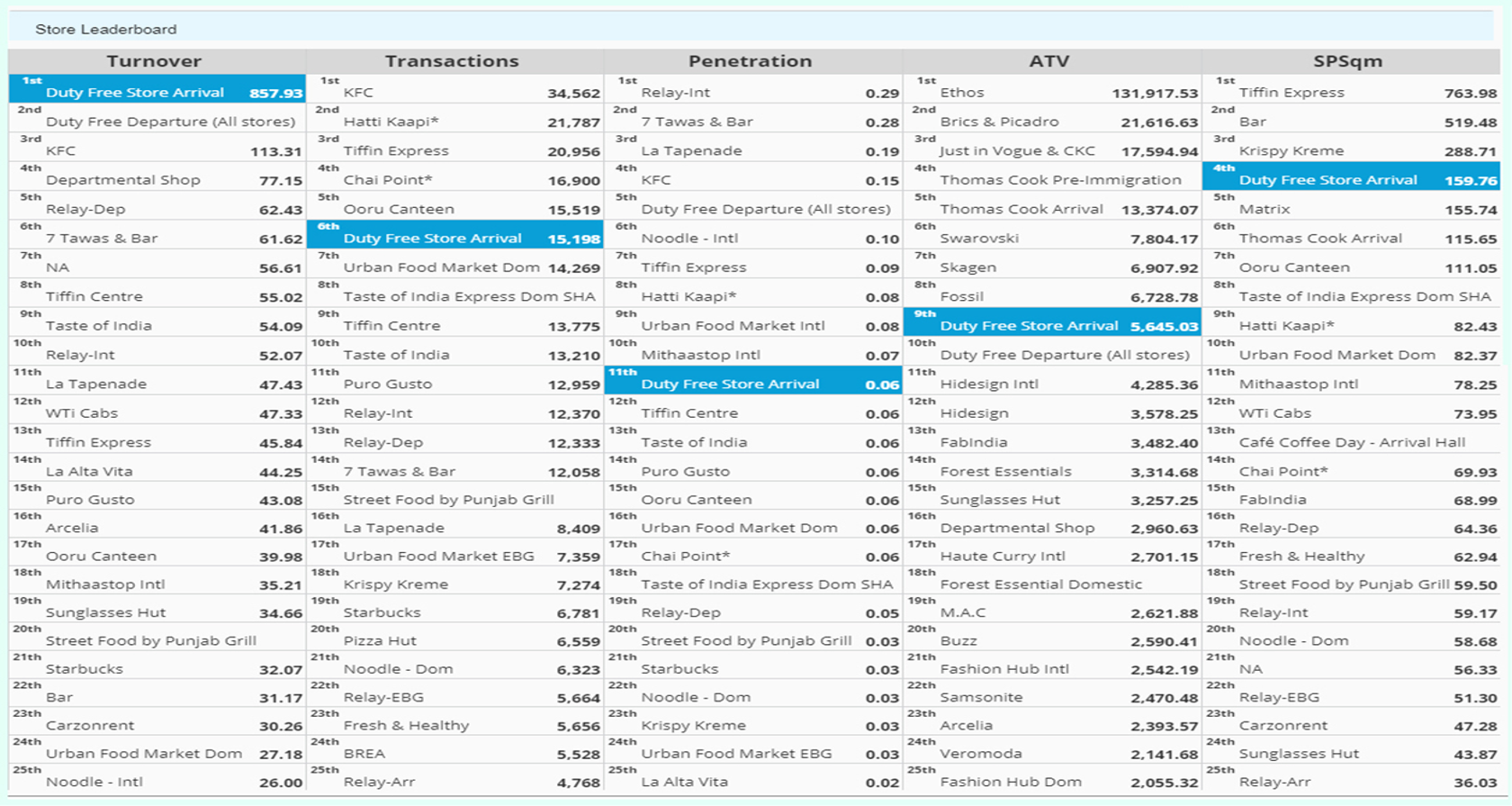Screen dimensions: 1512x806
Task: Select Starbucks ranked 19th in Transactions
Action: click(382, 612)
